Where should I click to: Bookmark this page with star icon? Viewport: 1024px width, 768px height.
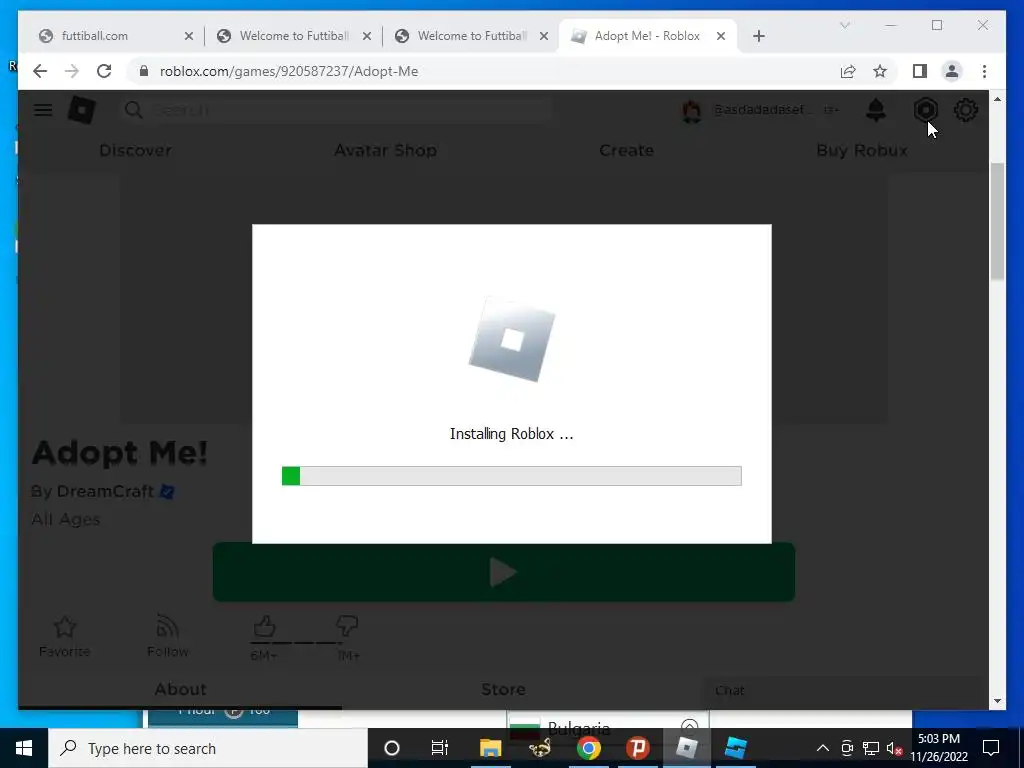pyautogui.click(x=880, y=71)
